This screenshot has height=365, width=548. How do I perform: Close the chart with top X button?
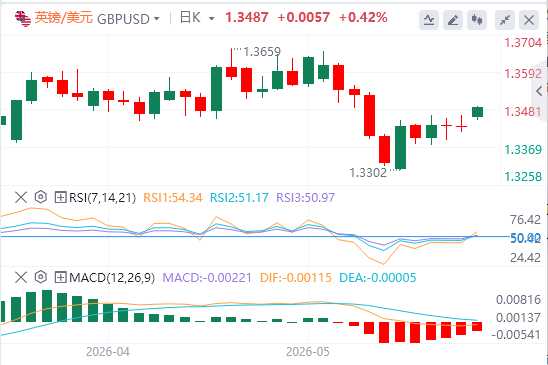(x=529, y=20)
